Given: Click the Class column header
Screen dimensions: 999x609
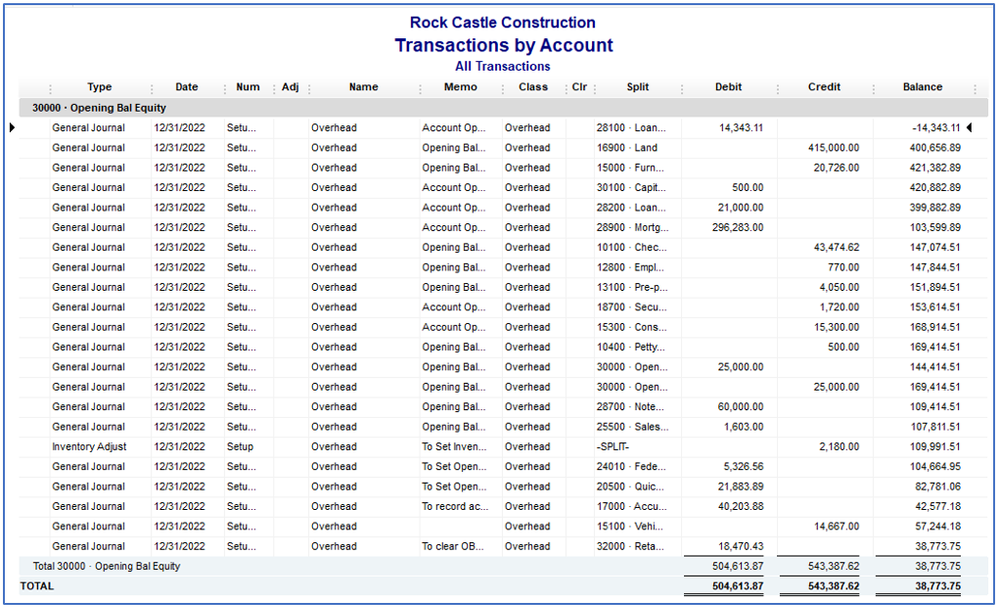Looking at the screenshot, I should (x=533, y=87).
